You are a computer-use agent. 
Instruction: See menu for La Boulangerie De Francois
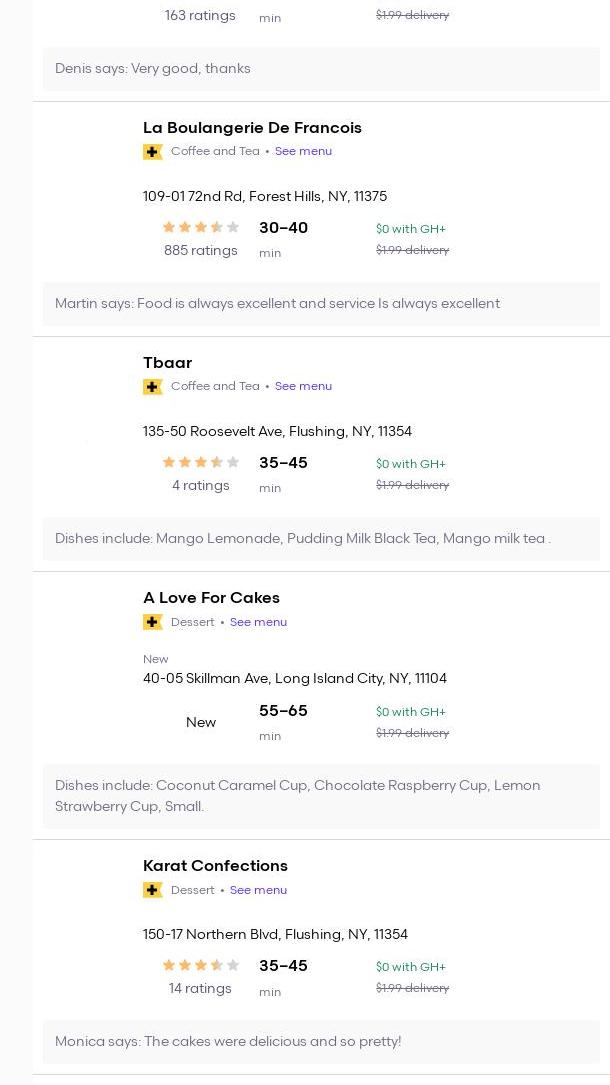303,152
